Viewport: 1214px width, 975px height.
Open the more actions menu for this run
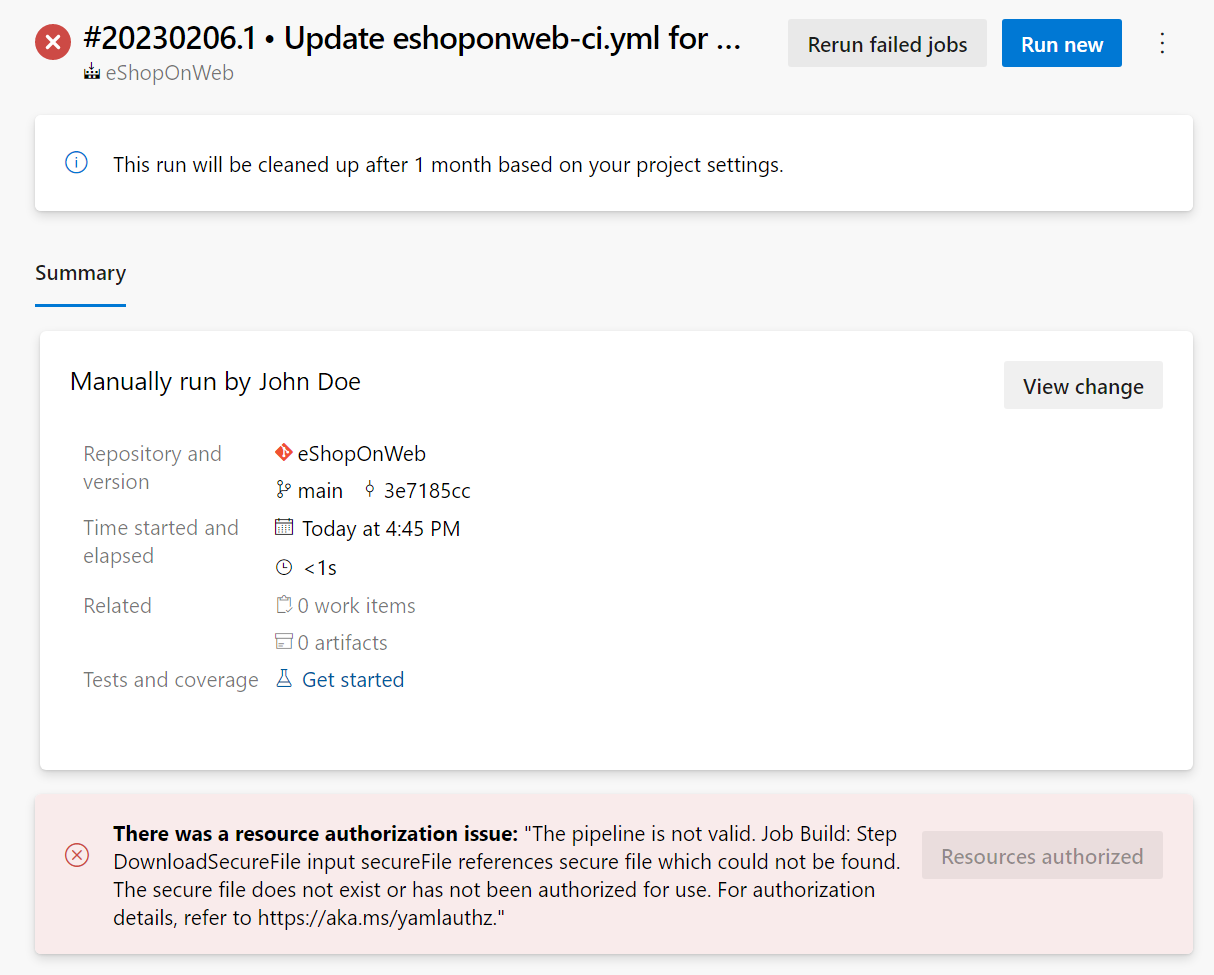(1162, 43)
